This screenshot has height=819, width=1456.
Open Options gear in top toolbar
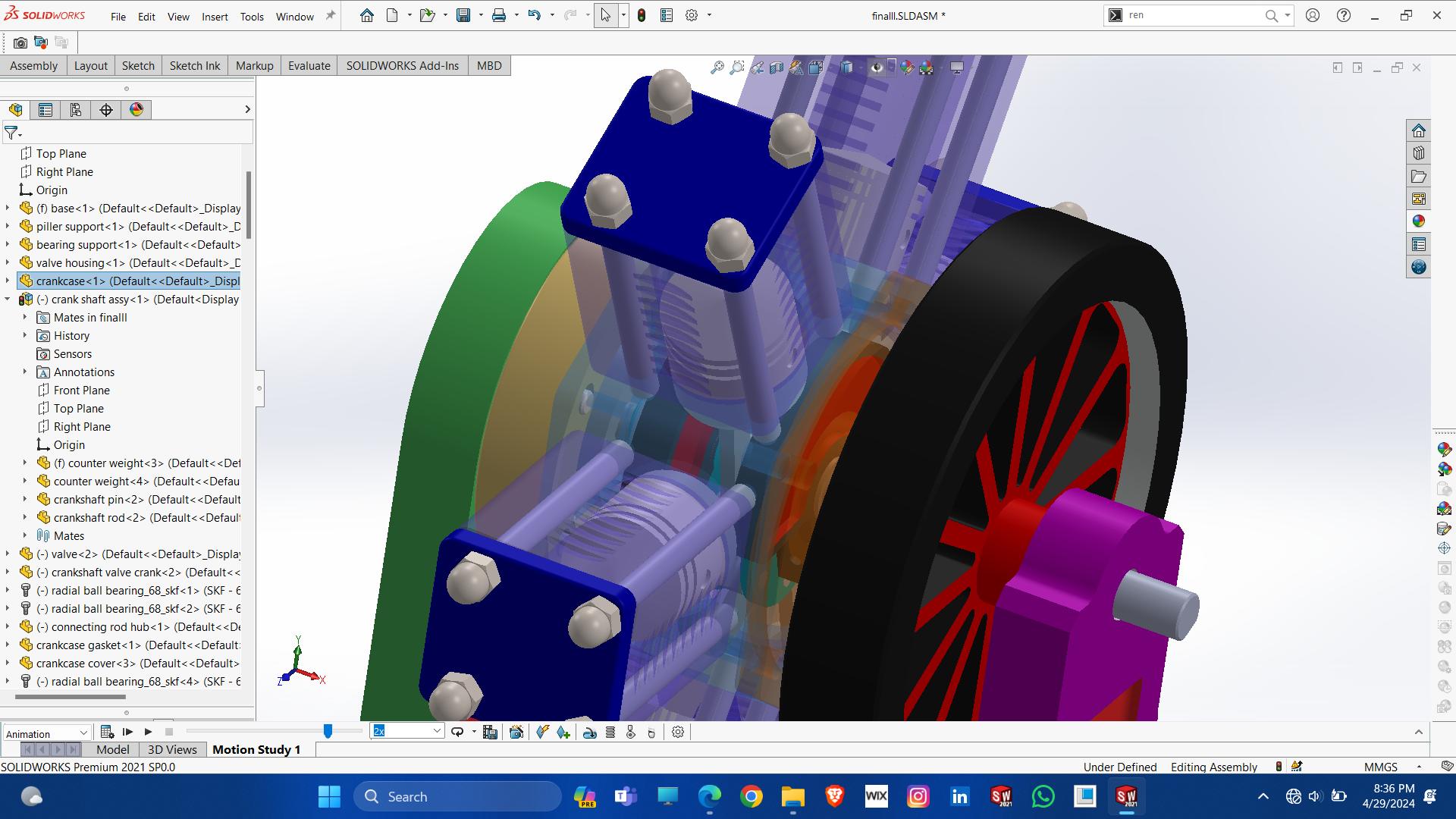click(692, 15)
